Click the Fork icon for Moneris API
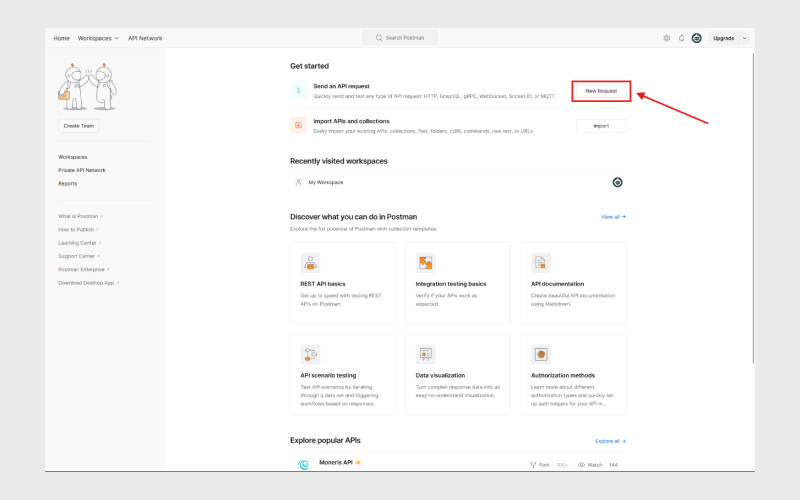The width and height of the screenshot is (800, 500). [533, 465]
